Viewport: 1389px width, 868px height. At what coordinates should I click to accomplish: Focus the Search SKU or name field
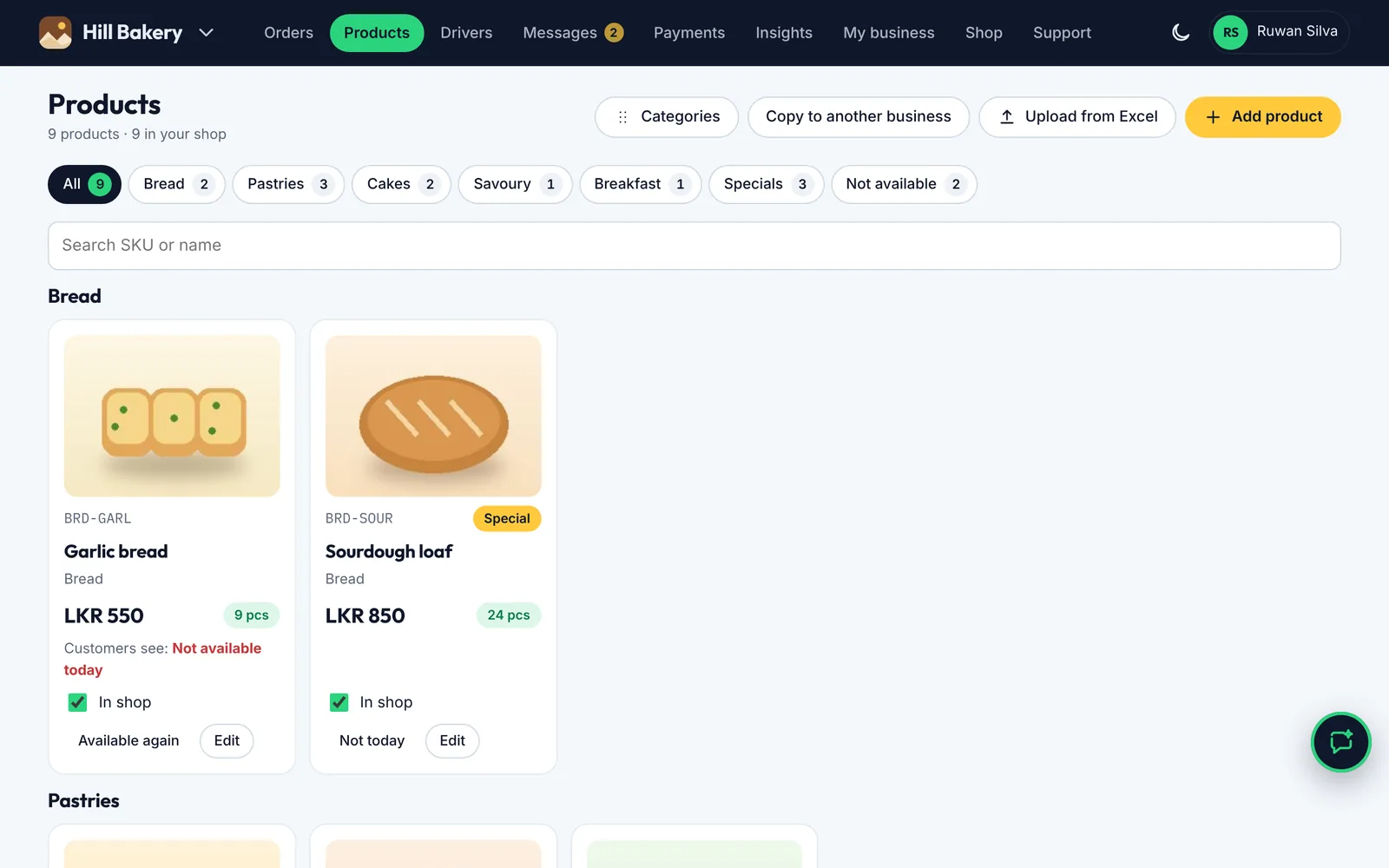tap(694, 246)
